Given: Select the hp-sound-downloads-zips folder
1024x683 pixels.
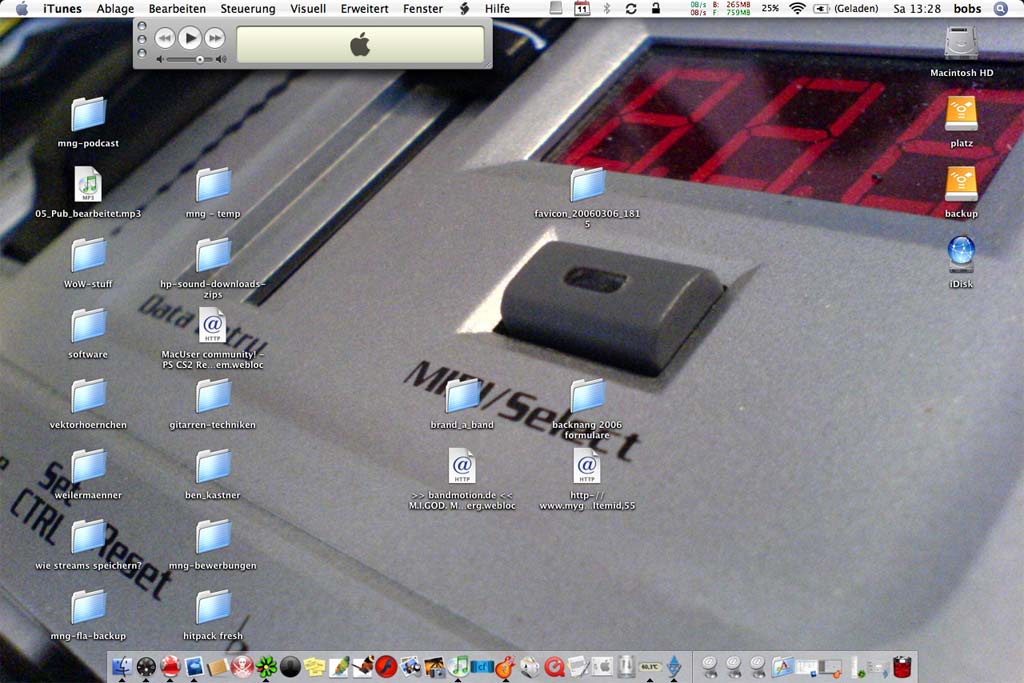Looking at the screenshot, I should [x=213, y=254].
